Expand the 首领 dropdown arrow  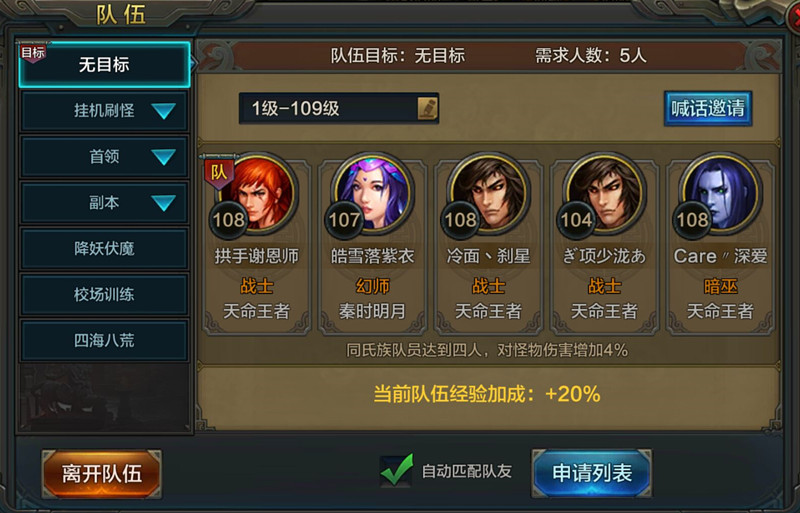point(163,157)
